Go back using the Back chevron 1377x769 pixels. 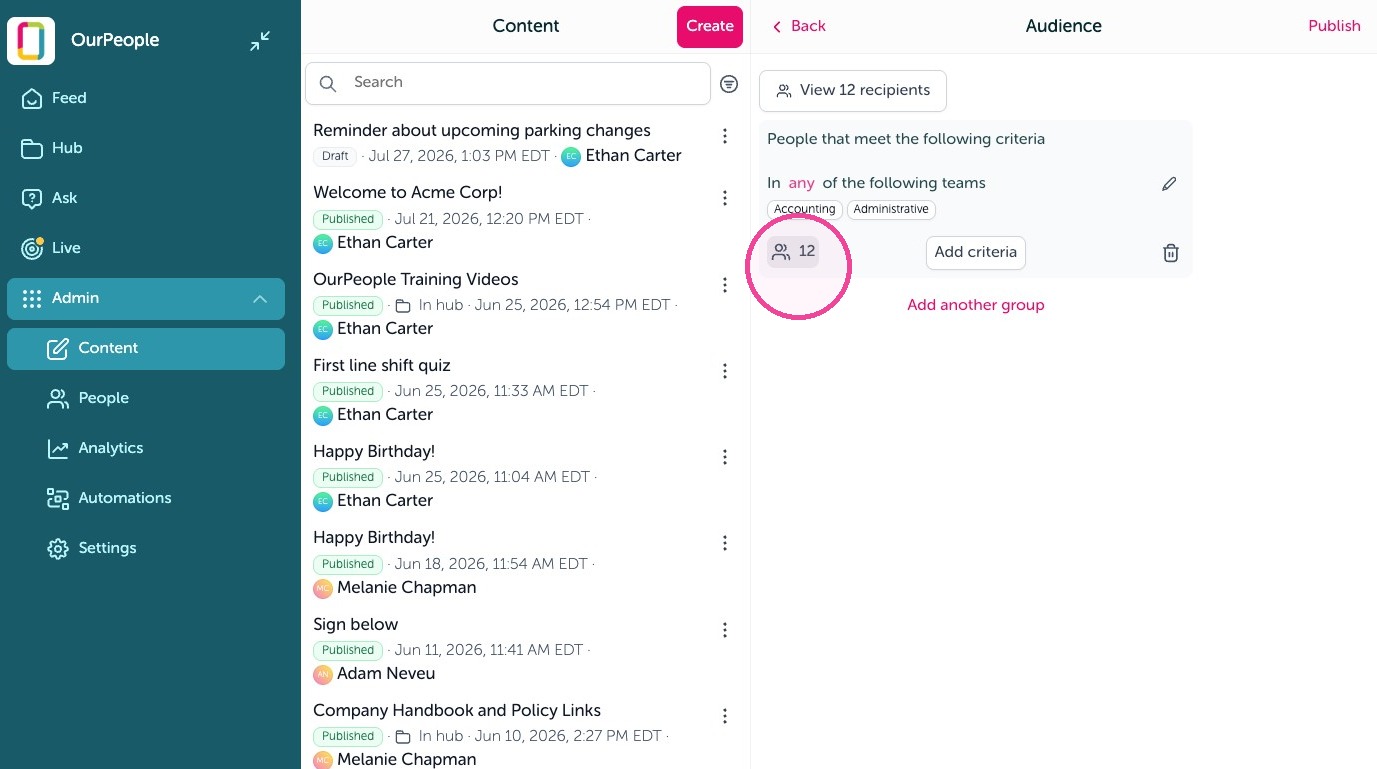(798, 26)
